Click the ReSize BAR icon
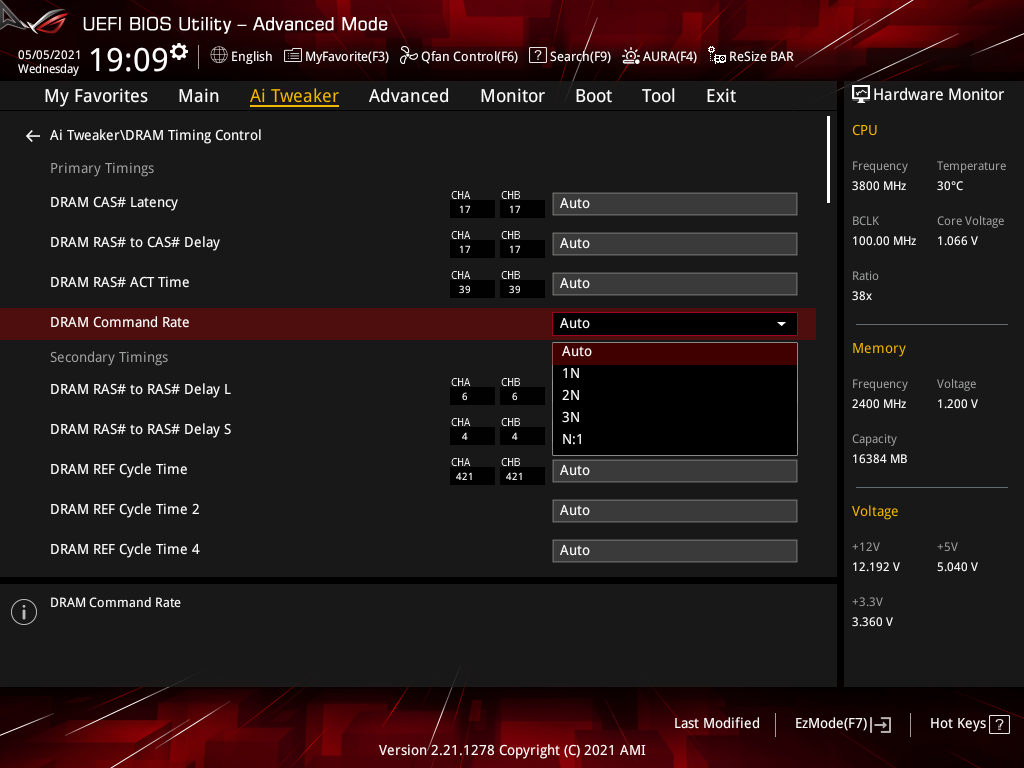This screenshot has width=1024, height=768. pos(716,56)
